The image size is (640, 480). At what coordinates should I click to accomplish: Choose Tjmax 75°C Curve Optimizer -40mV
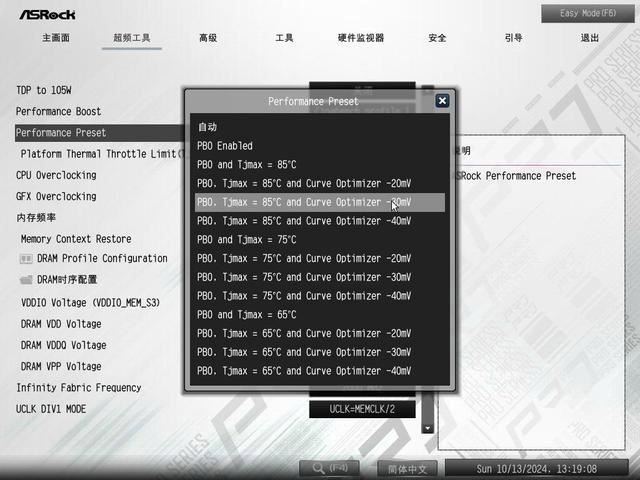pos(320,296)
